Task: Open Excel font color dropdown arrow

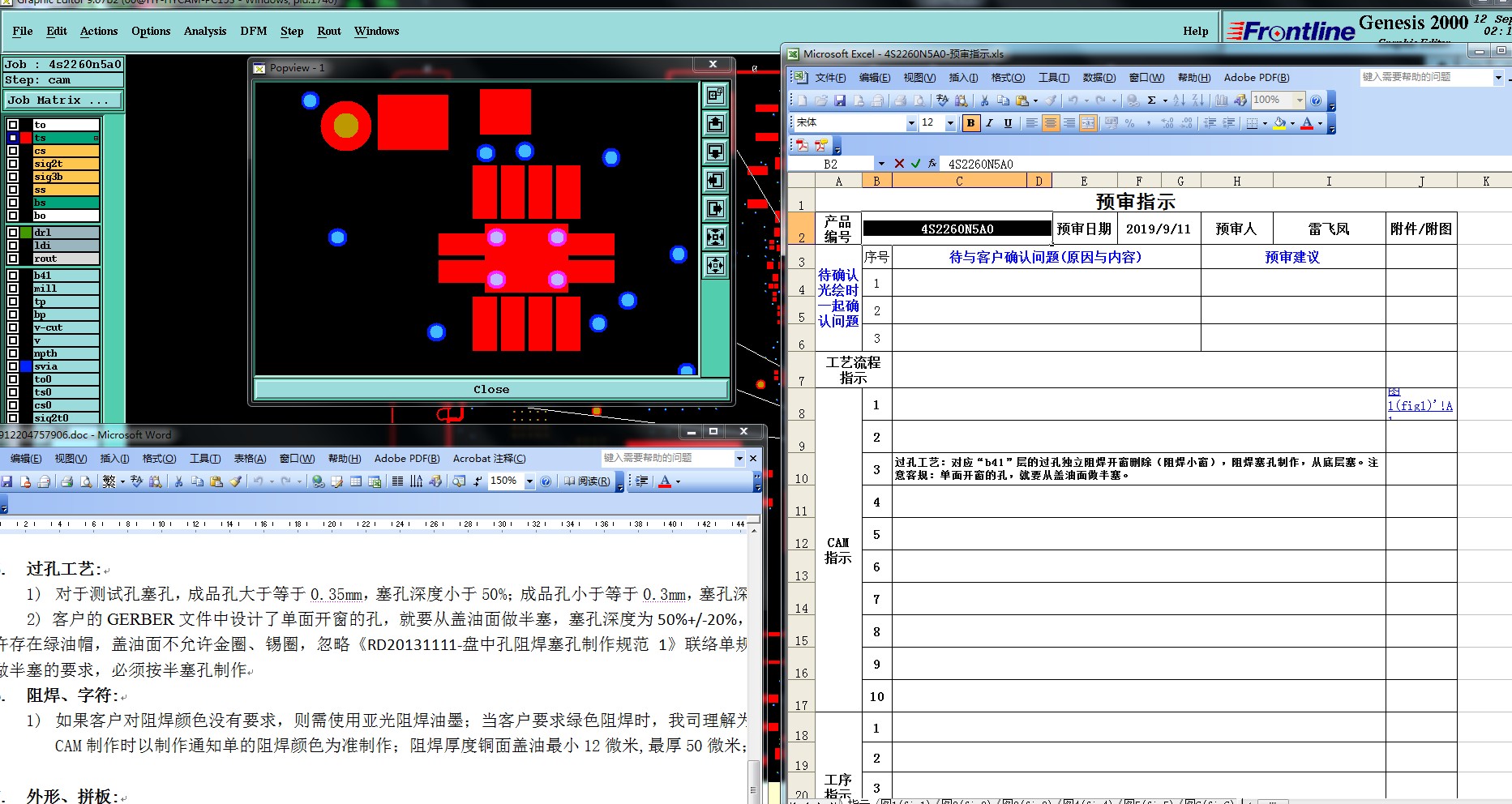Action: click(1320, 123)
